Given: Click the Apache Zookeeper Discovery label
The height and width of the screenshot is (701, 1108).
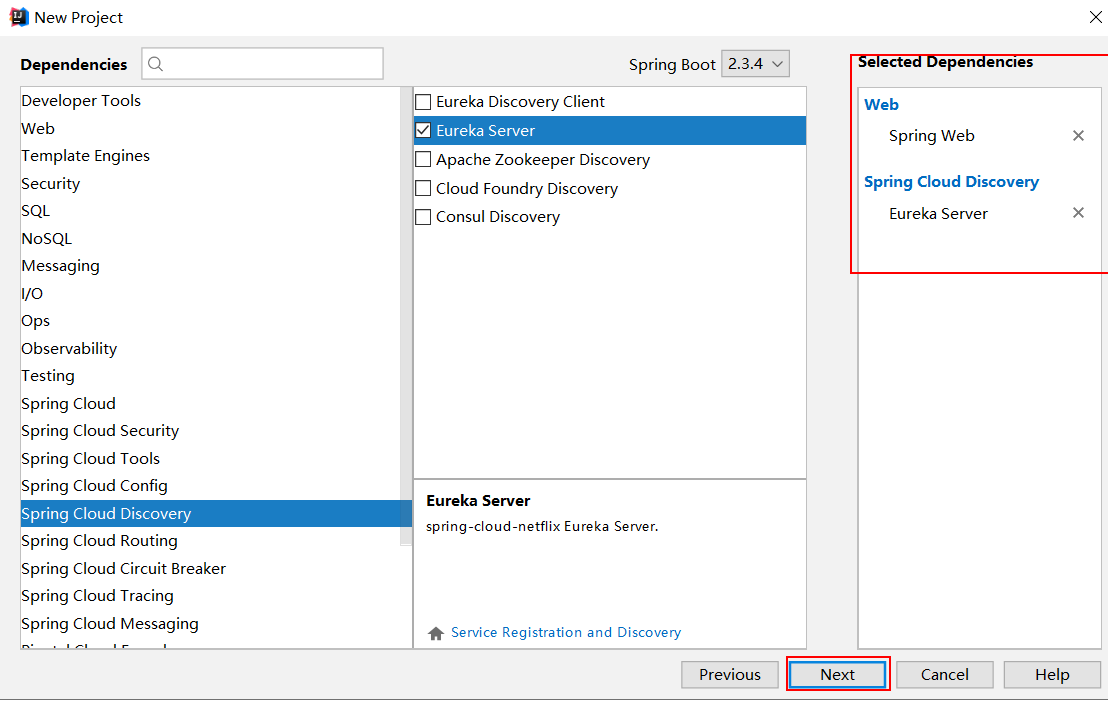Looking at the screenshot, I should (x=543, y=160).
